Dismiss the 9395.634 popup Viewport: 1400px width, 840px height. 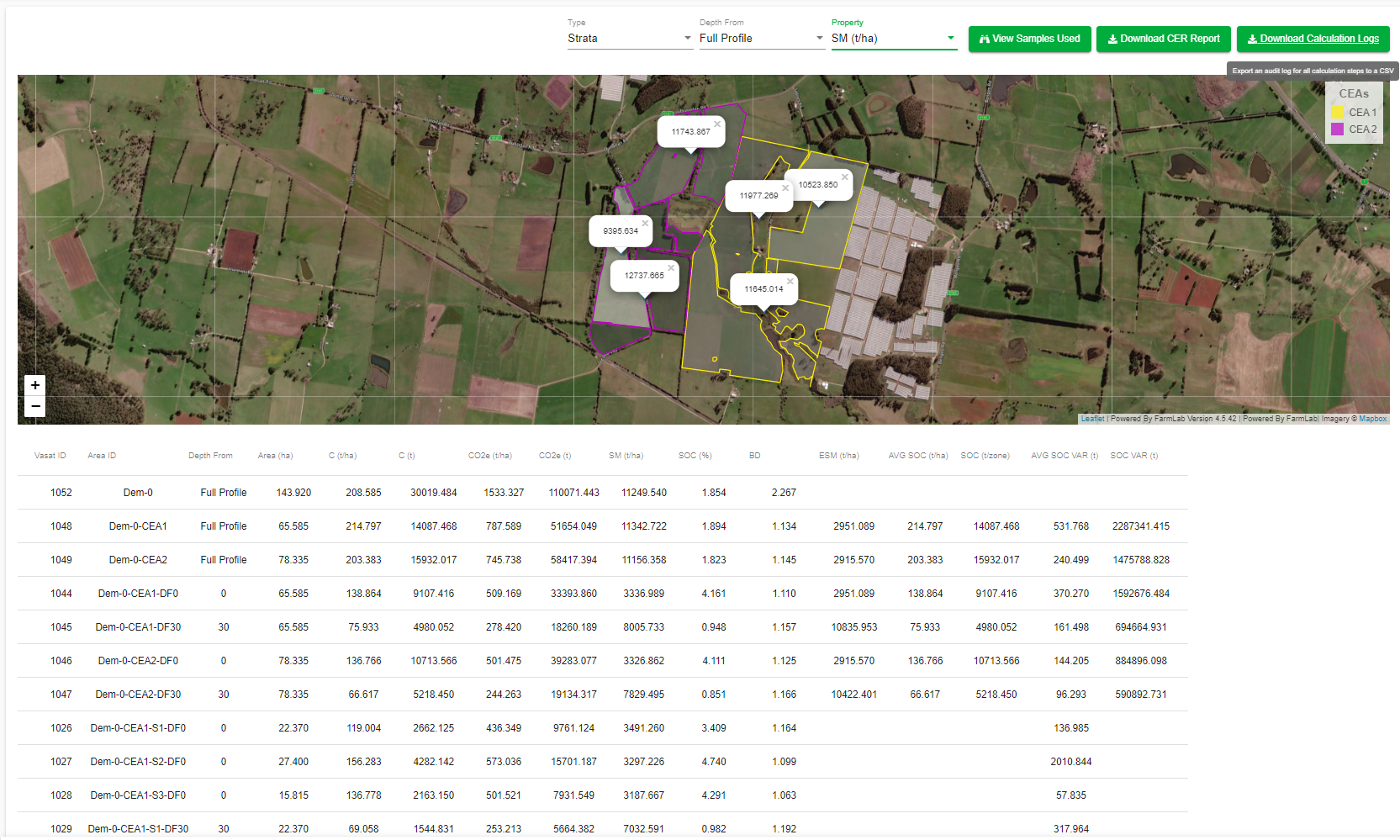[x=645, y=223]
